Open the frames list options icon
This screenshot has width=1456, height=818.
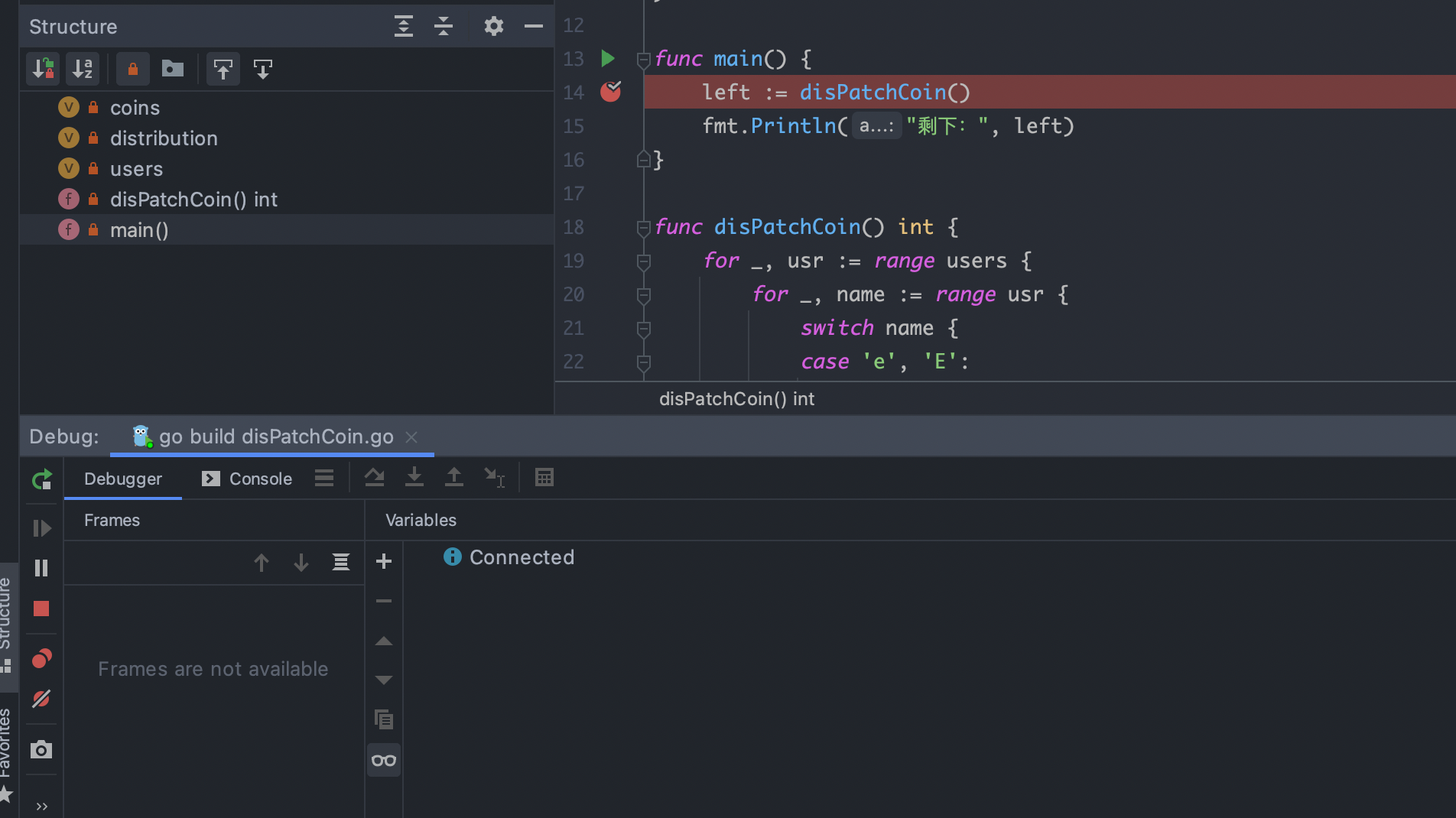pos(341,563)
